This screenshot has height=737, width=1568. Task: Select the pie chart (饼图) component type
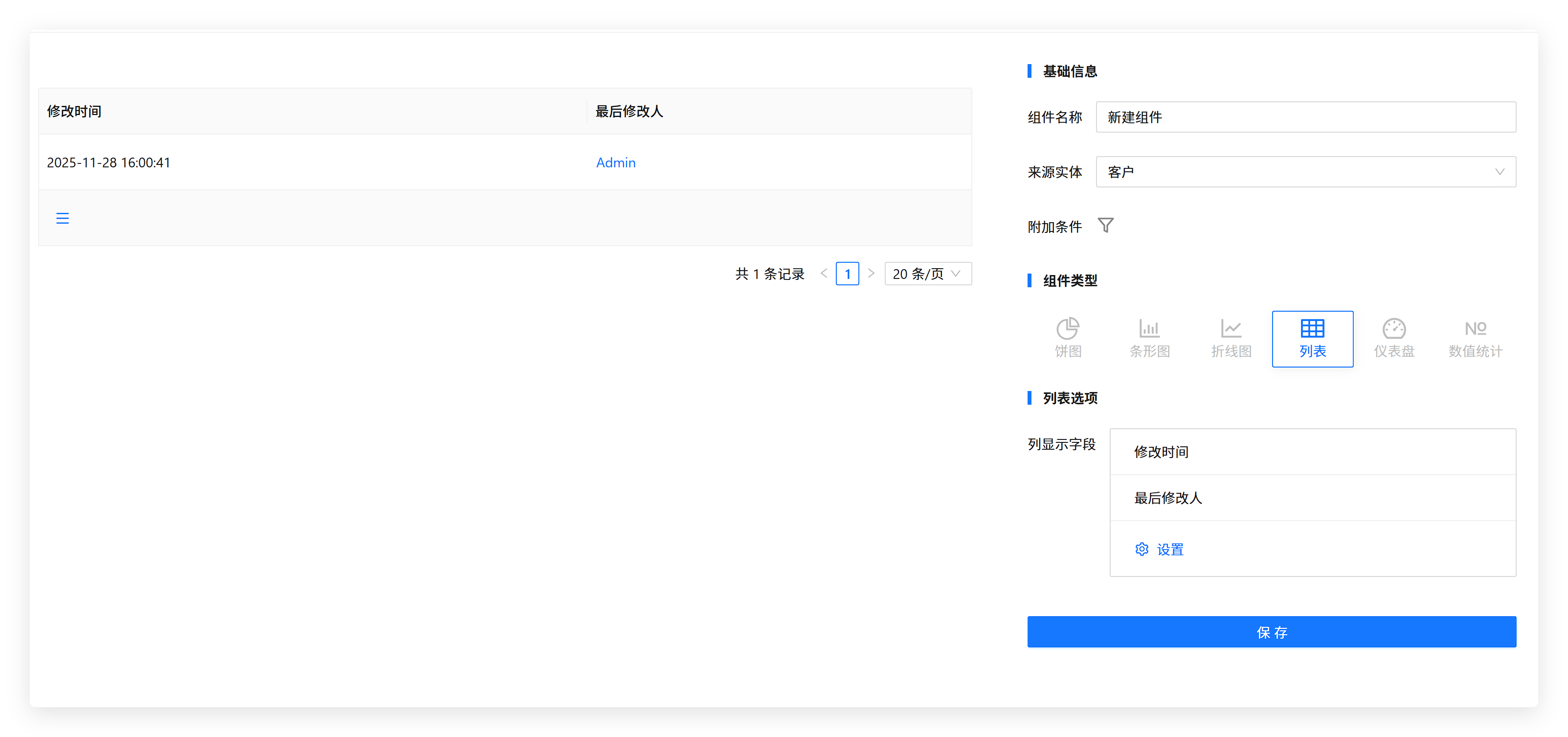pos(1068,338)
